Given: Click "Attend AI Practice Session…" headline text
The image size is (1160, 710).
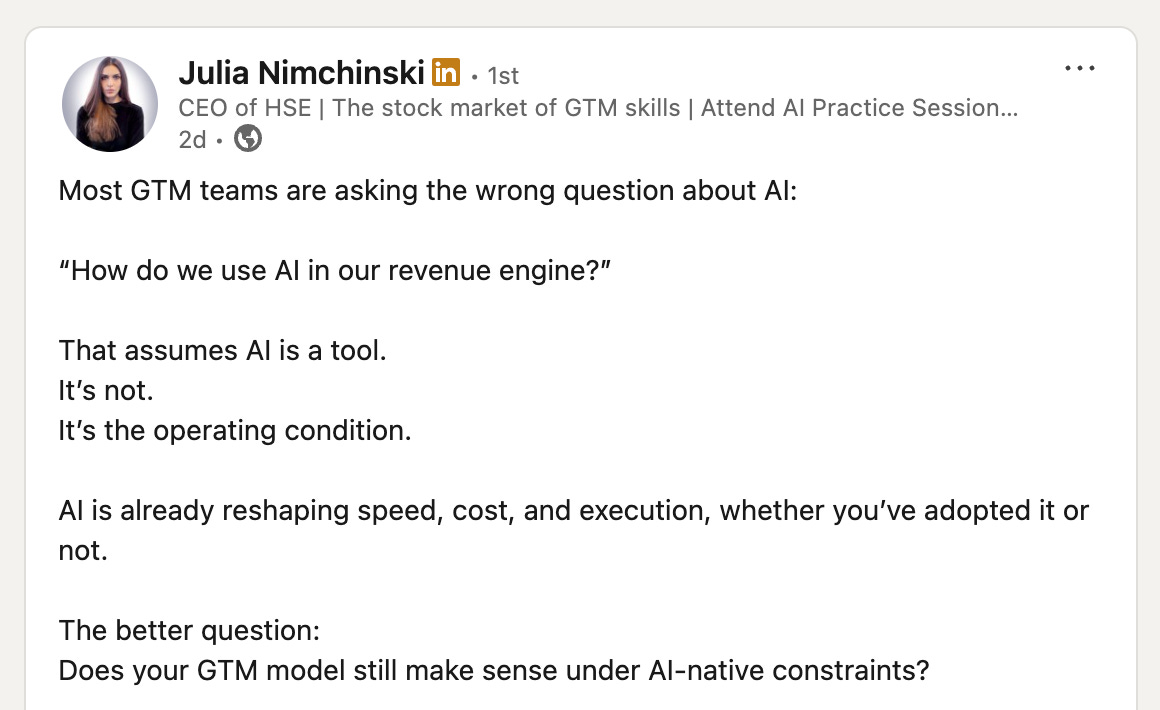Looking at the screenshot, I should (x=860, y=108).
